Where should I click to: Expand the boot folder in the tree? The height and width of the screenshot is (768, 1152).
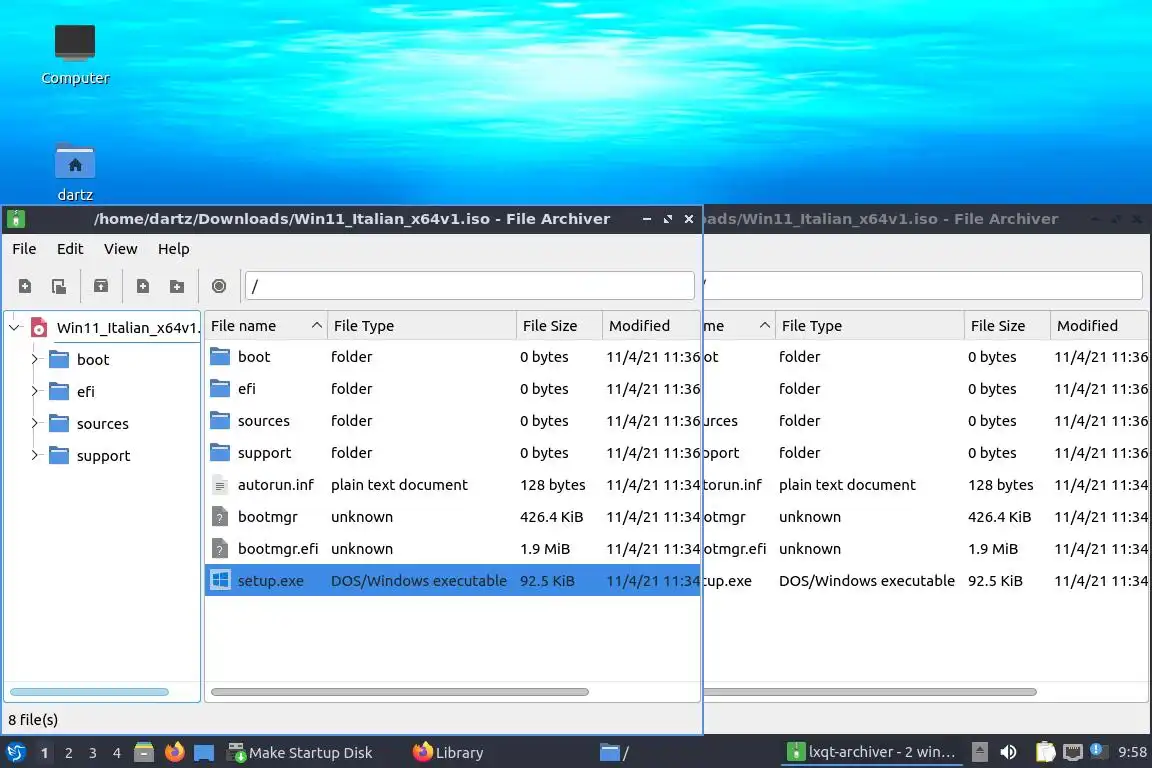[x=34, y=359]
